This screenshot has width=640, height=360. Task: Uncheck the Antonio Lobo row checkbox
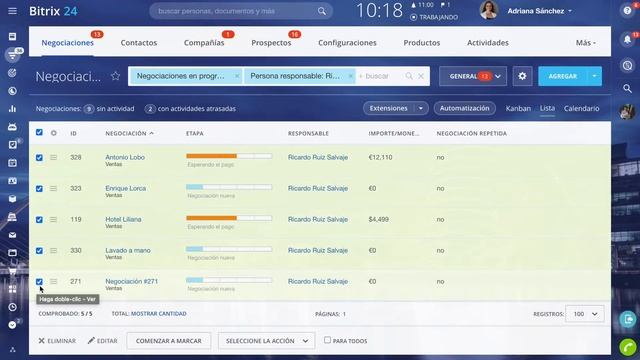pyautogui.click(x=39, y=158)
